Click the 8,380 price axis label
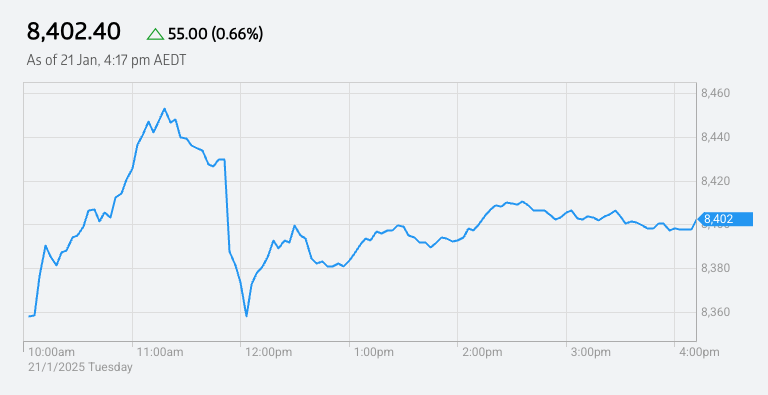The width and height of the screenshot is (768, 395). [x=716, y=268]
